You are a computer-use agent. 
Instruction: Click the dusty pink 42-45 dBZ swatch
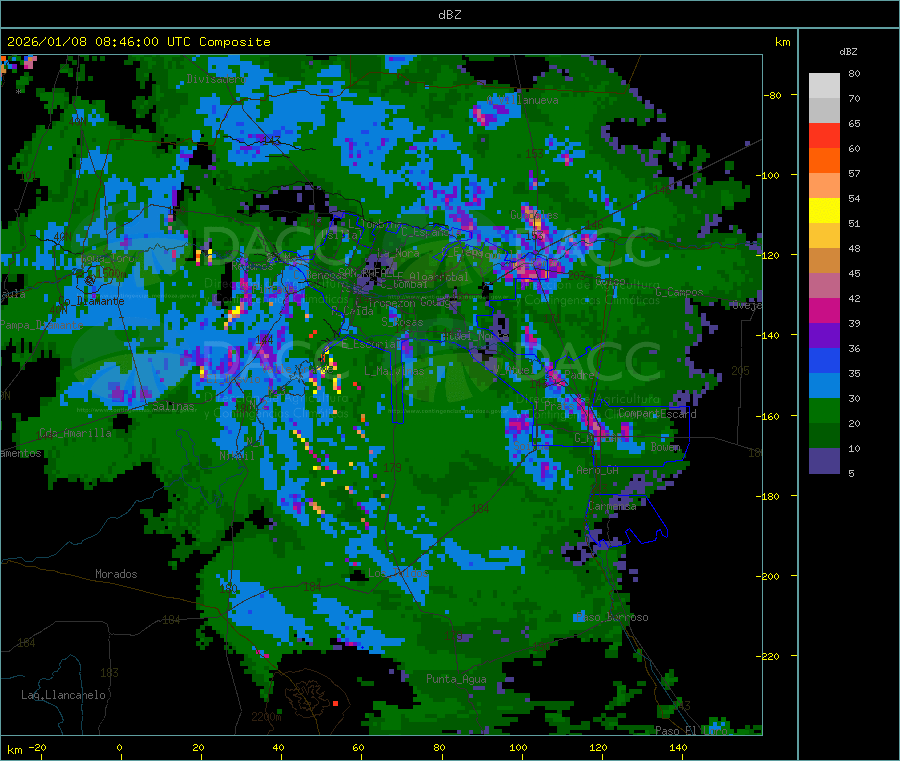click(x=824, y=286)
